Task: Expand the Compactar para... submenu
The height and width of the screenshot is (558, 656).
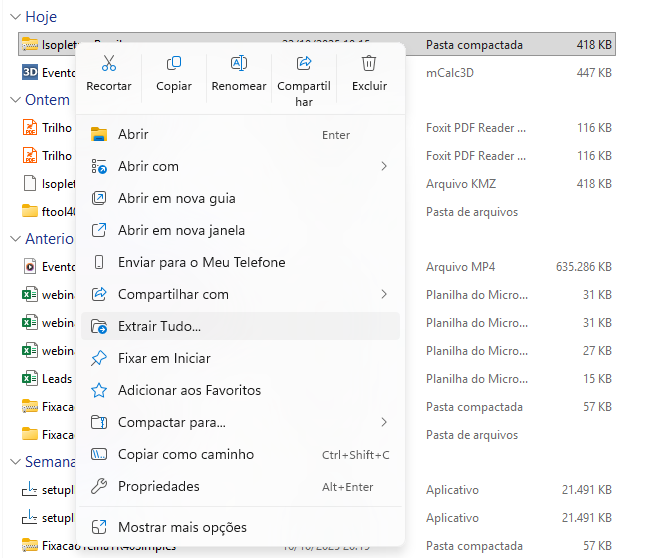Action: (171, 423)
